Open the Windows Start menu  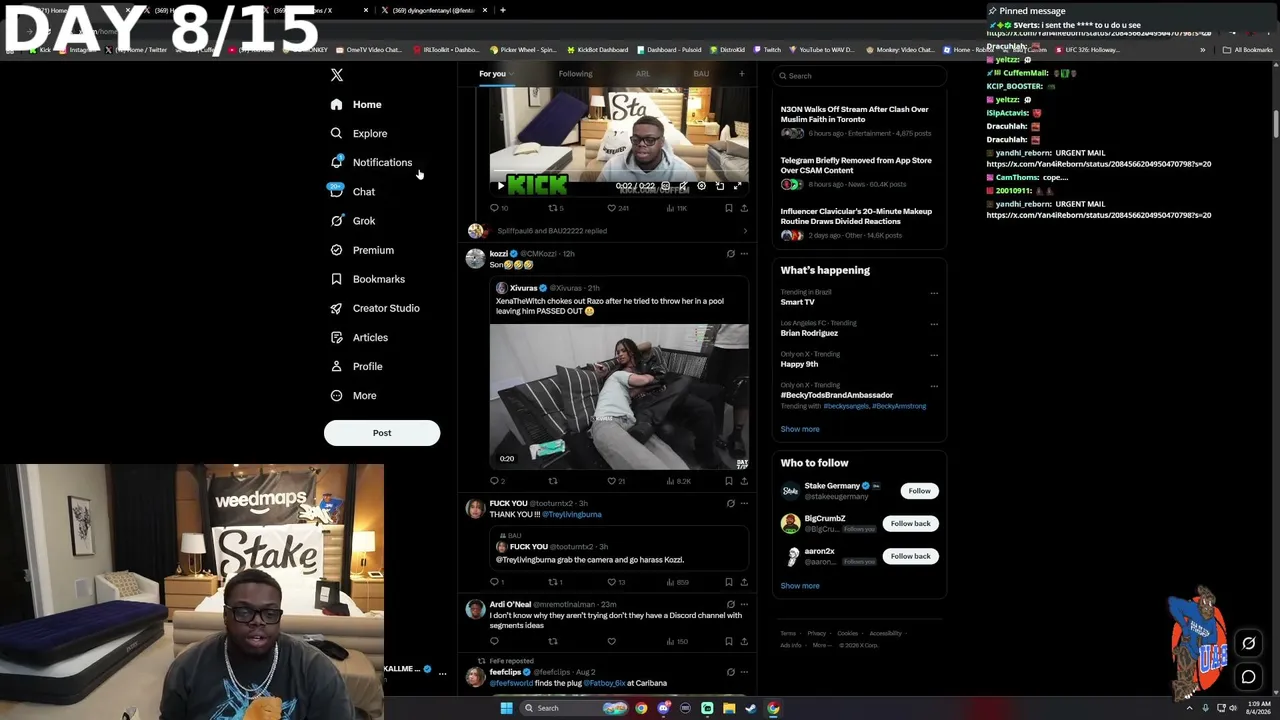coord(506,708)
